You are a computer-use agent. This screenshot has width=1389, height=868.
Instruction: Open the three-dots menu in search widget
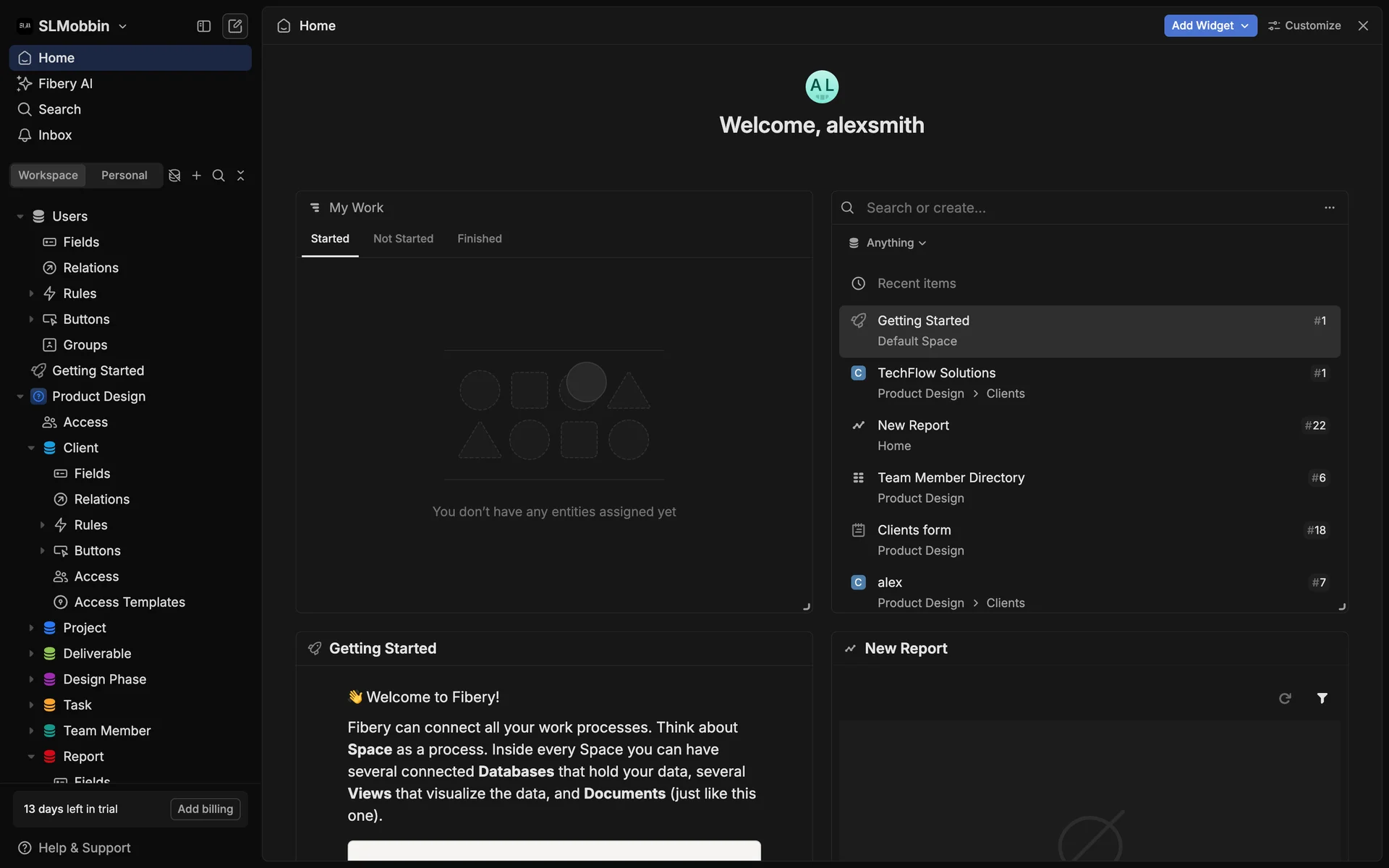(1329, 208)
